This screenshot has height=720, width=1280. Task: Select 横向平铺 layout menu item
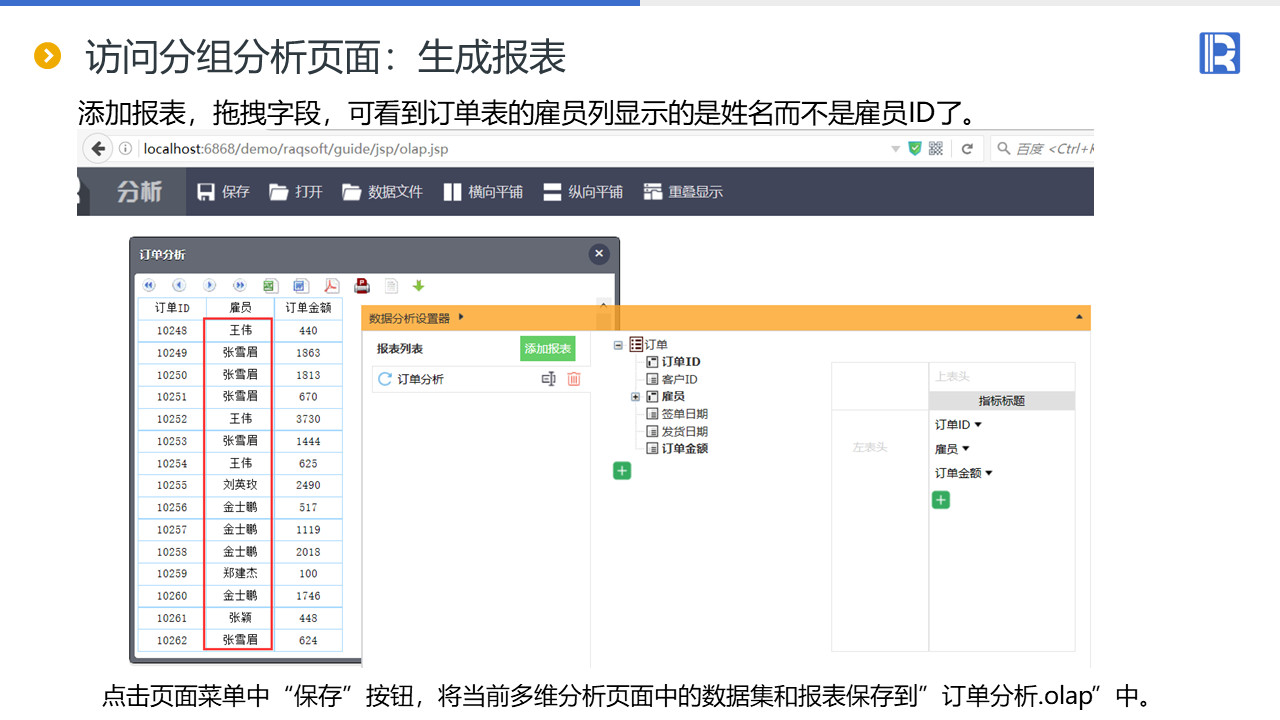484,192
